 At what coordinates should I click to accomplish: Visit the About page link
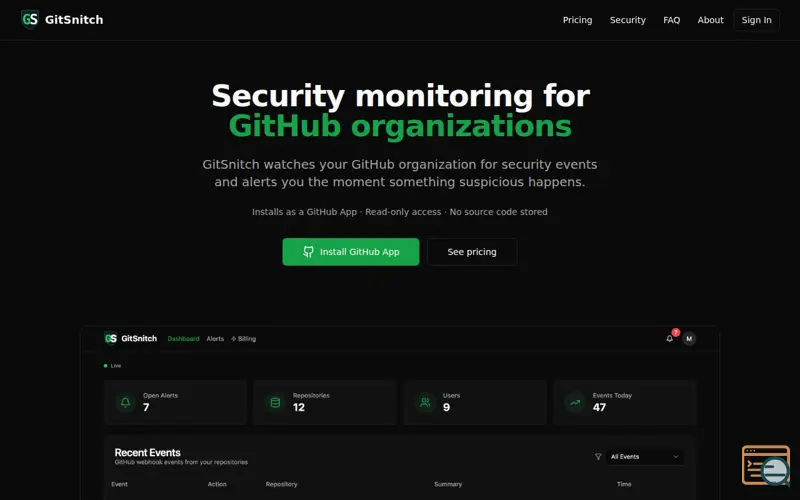(710, 20)
